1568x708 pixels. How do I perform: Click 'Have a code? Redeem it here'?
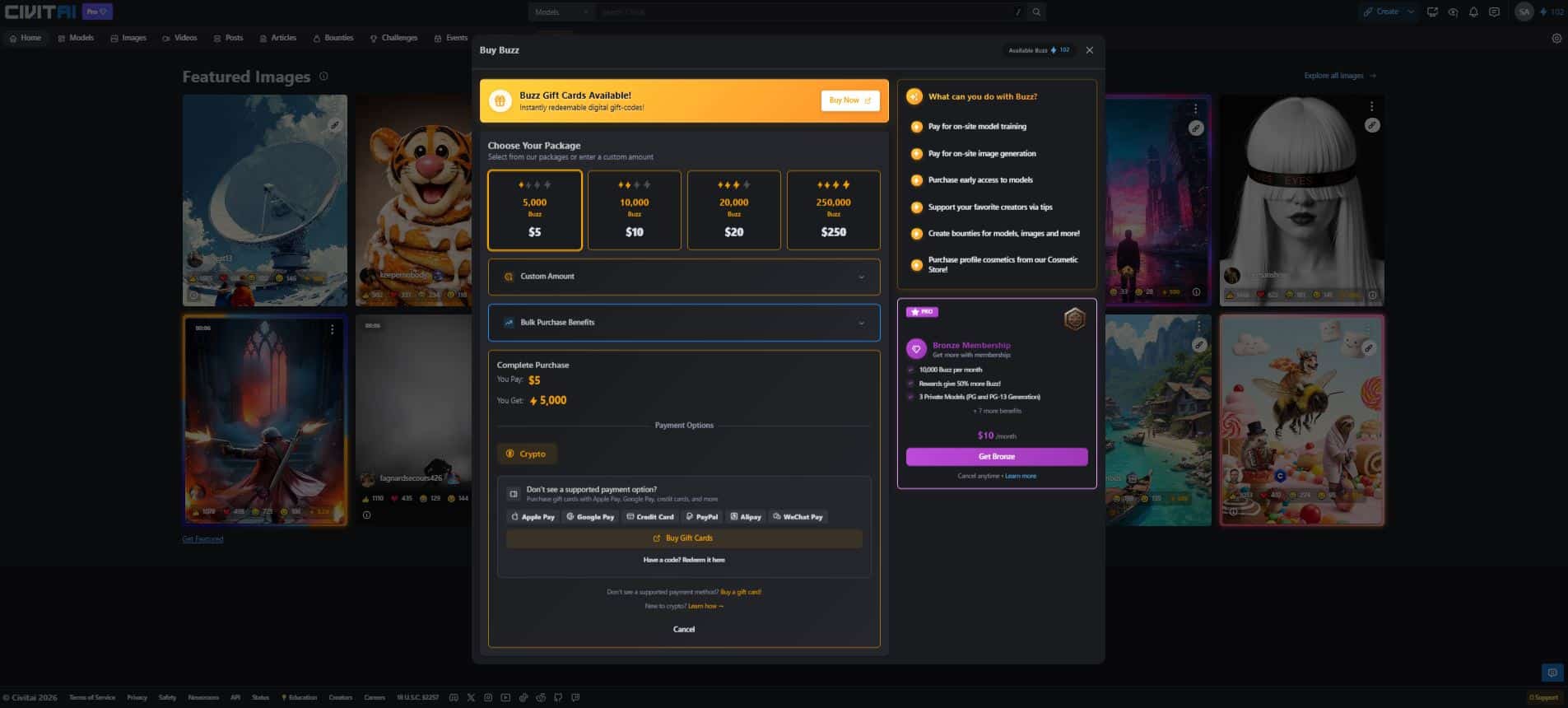[x=684, y=560]
